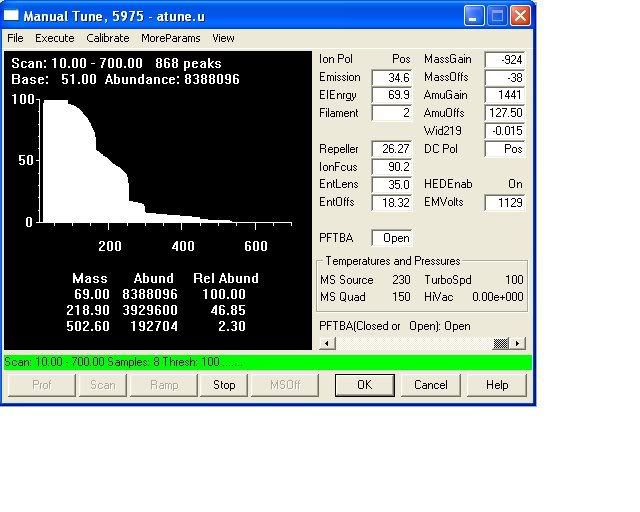Click the ElEnrgy input field
The width and height of the screenshot is (640, 512).
point(391,96)
